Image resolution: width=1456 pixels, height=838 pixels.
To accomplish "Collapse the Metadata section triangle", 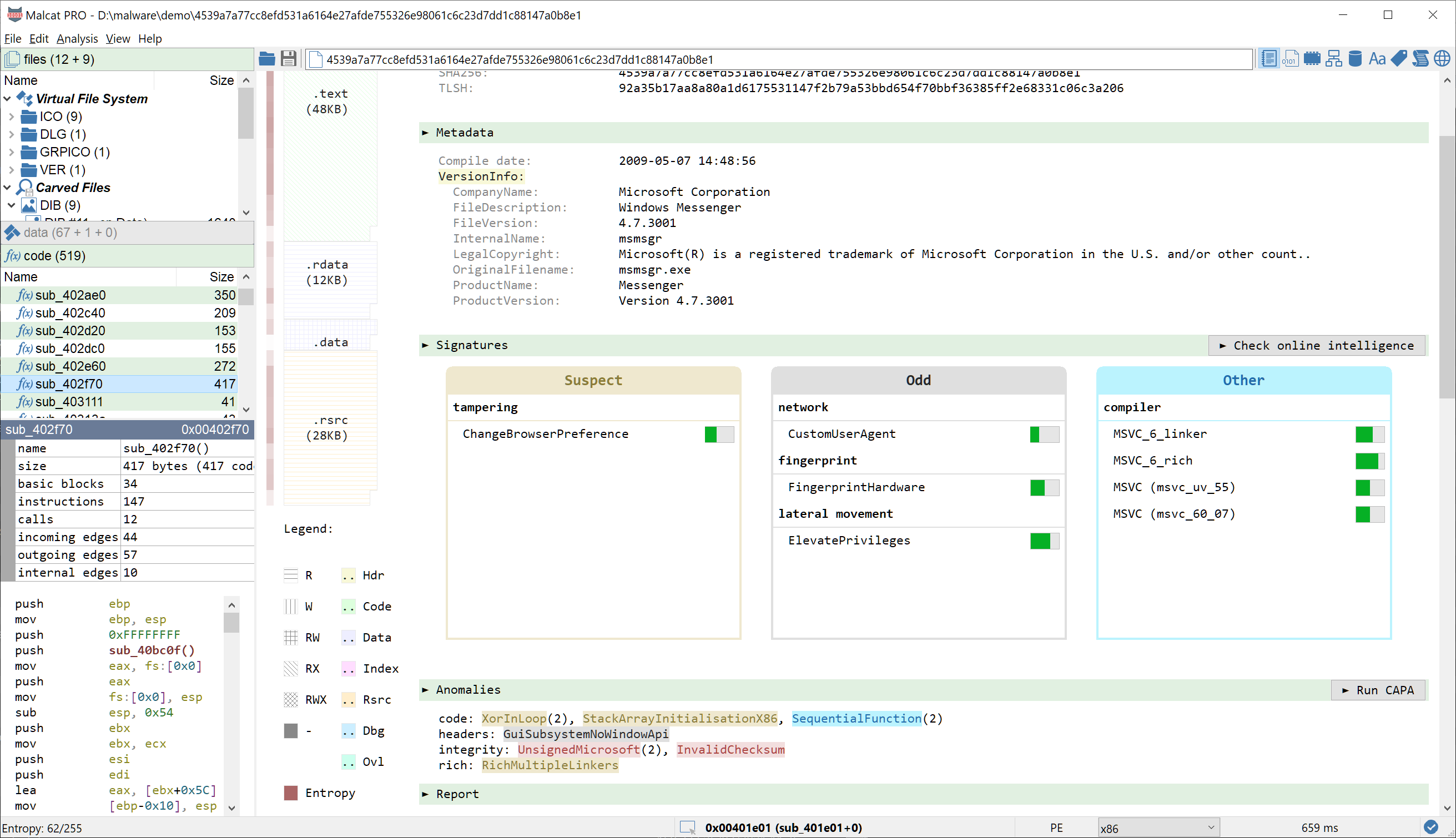I will pyautogui.click(x=425, y=133).
